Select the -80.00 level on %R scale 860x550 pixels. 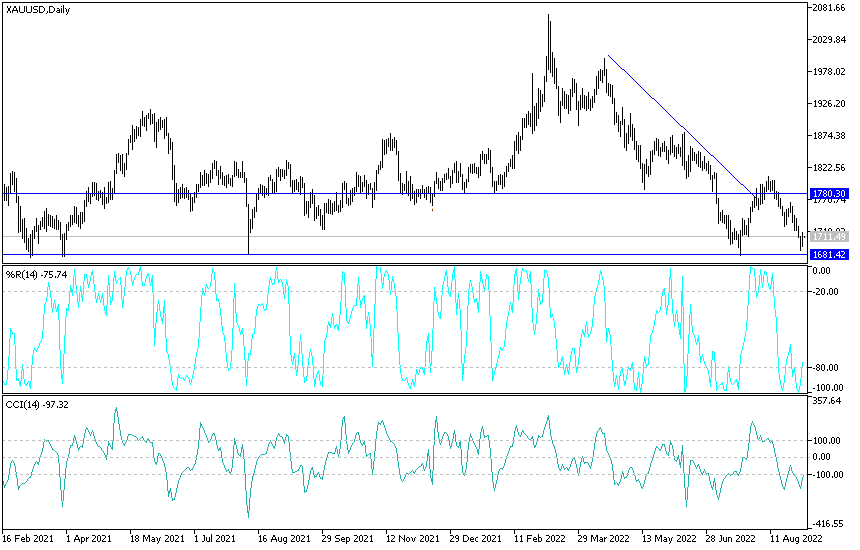click(x=825, y=367)
